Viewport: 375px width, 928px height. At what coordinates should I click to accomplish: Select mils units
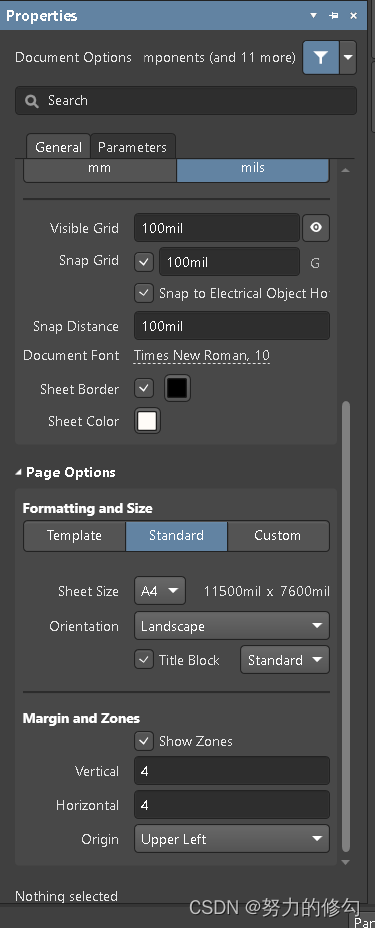point(253,169)
